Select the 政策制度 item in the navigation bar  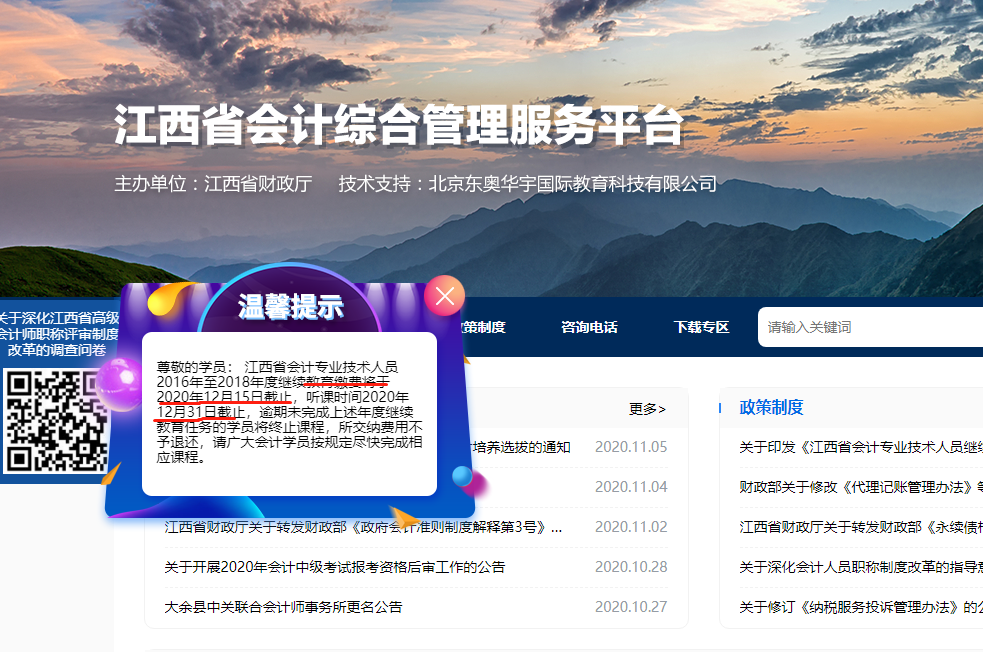point(484,327)
